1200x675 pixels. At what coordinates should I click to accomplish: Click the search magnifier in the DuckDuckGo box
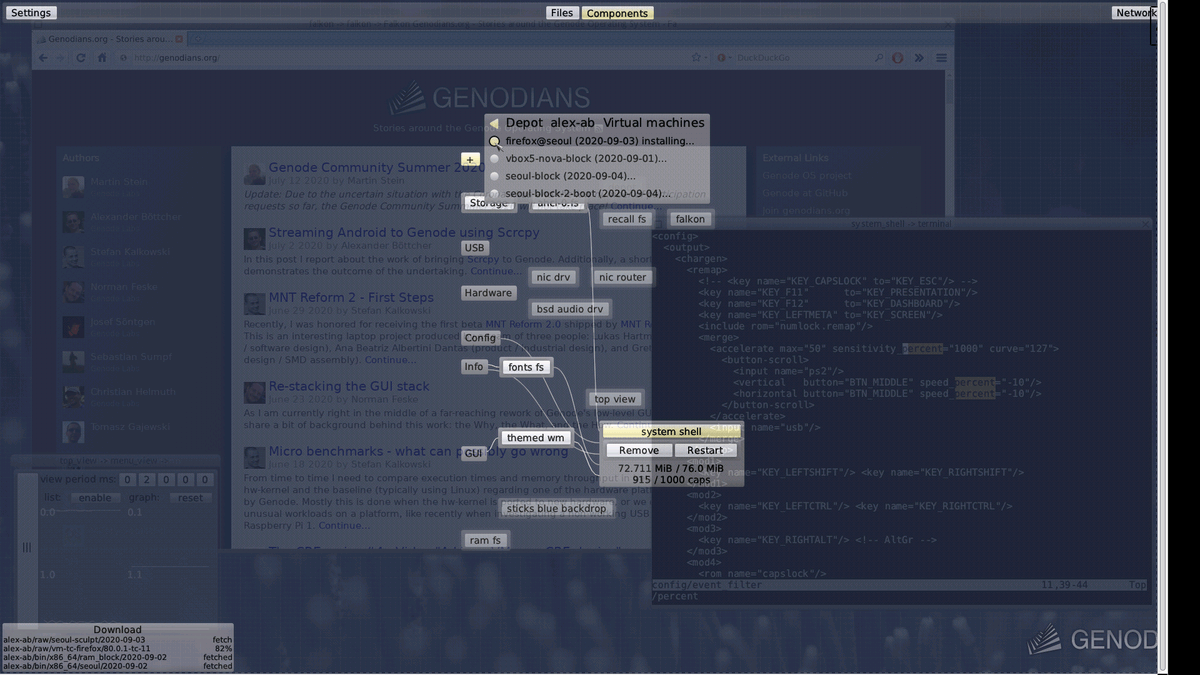pos(879,58)
